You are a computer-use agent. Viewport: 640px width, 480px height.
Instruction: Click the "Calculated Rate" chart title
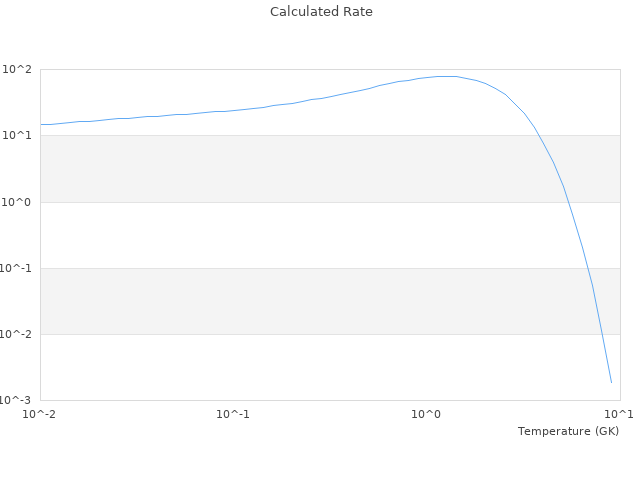pos(320,12)
